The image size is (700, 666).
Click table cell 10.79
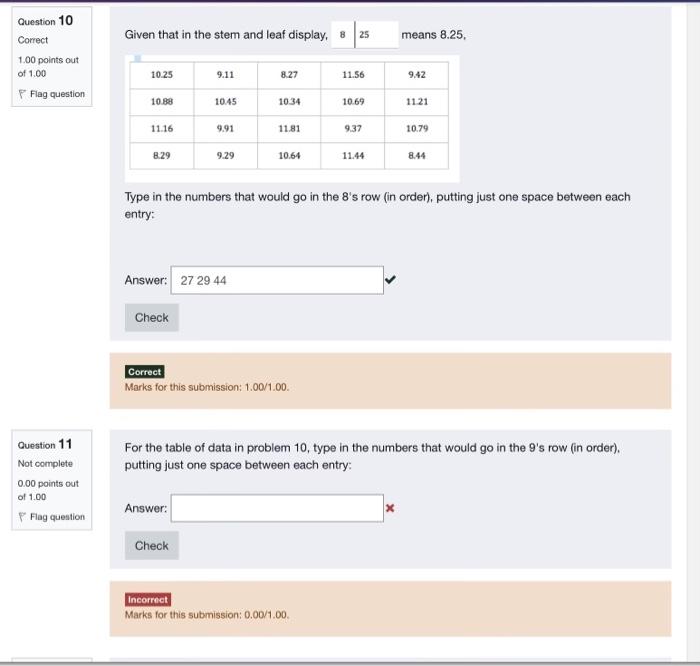coord(417,129)
